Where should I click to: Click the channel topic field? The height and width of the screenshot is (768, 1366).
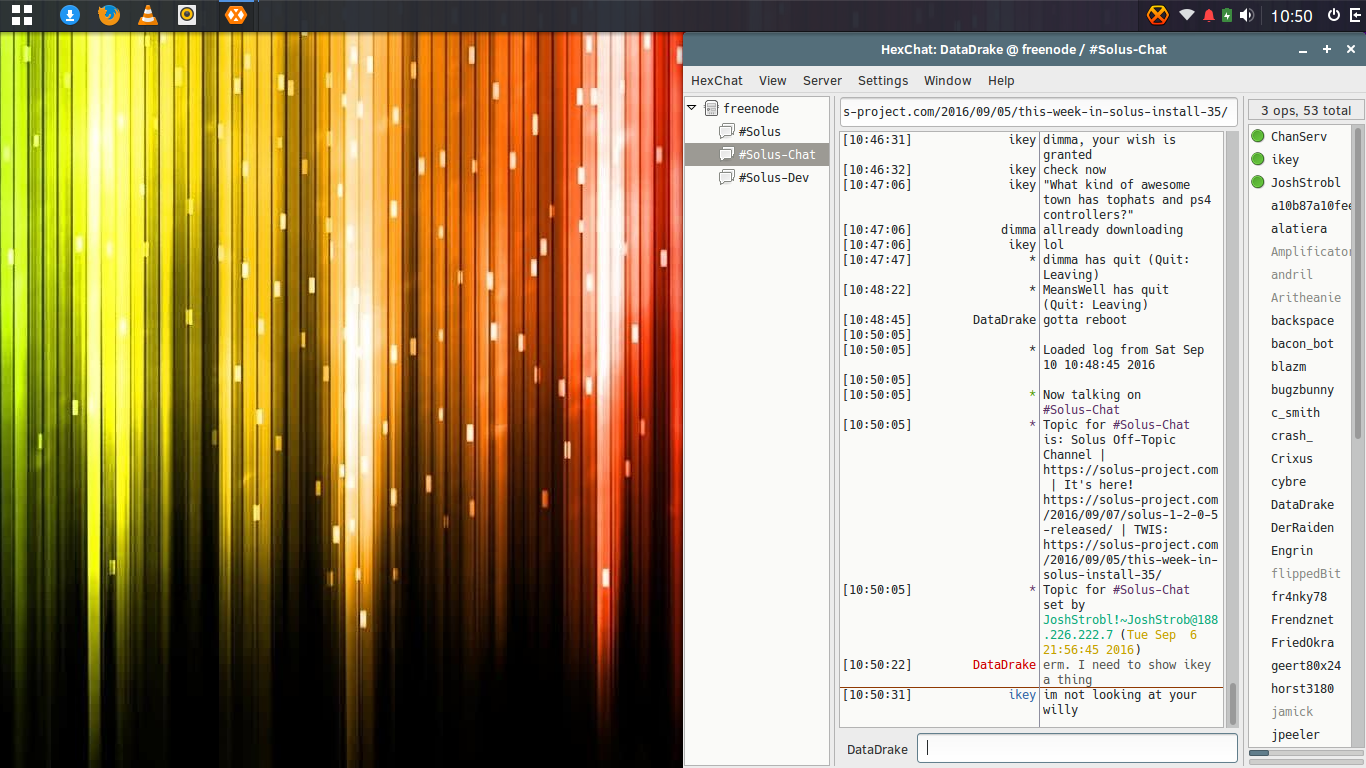click(1039, 111)
